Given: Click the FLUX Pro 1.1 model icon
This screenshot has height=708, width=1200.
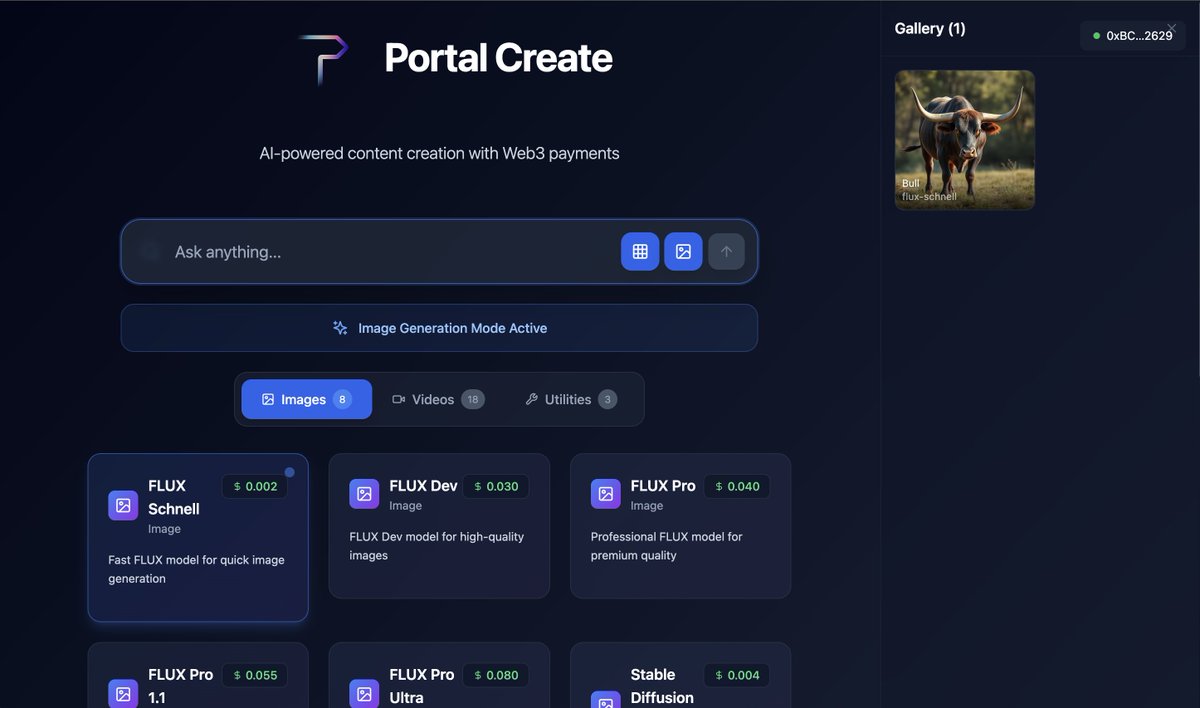Looking at the screenshot, I should (x=123, y=694).
